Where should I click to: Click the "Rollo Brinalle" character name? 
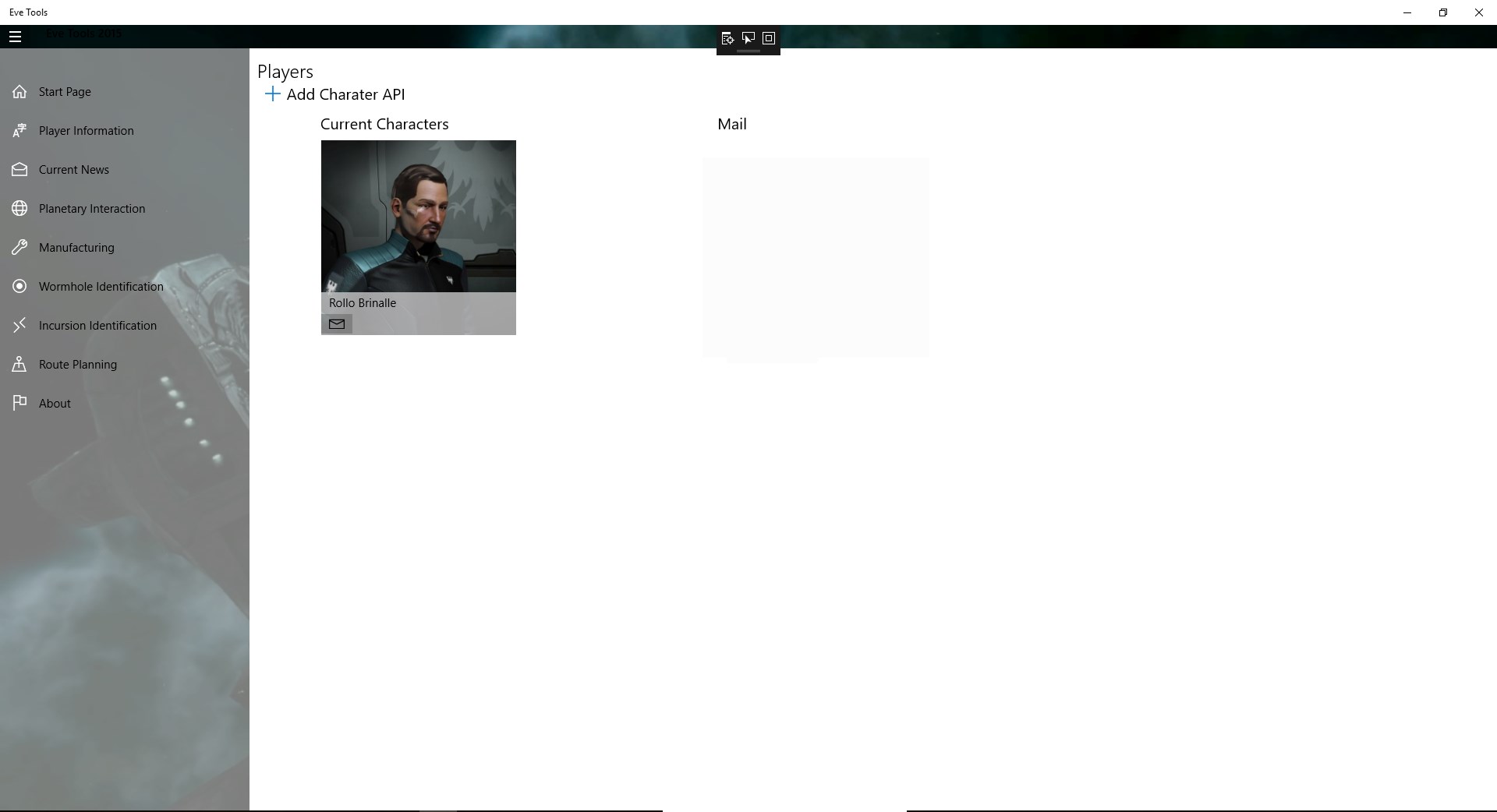pyautogui.click(x=363, y=303)
